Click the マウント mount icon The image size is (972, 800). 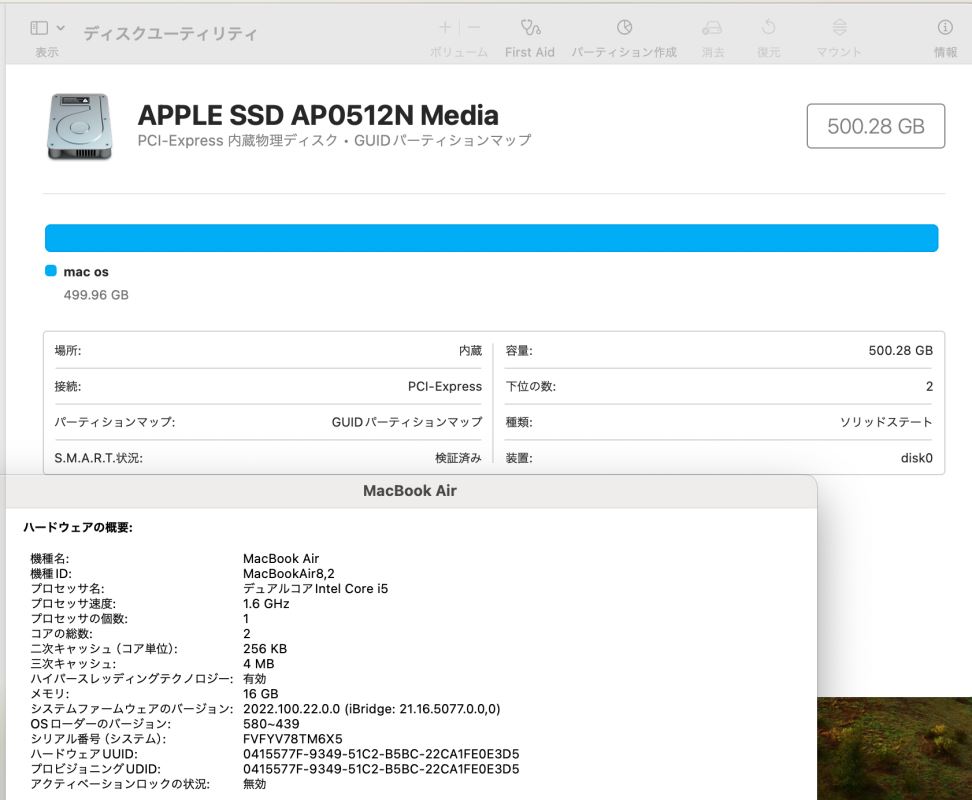tap(839, 28)
